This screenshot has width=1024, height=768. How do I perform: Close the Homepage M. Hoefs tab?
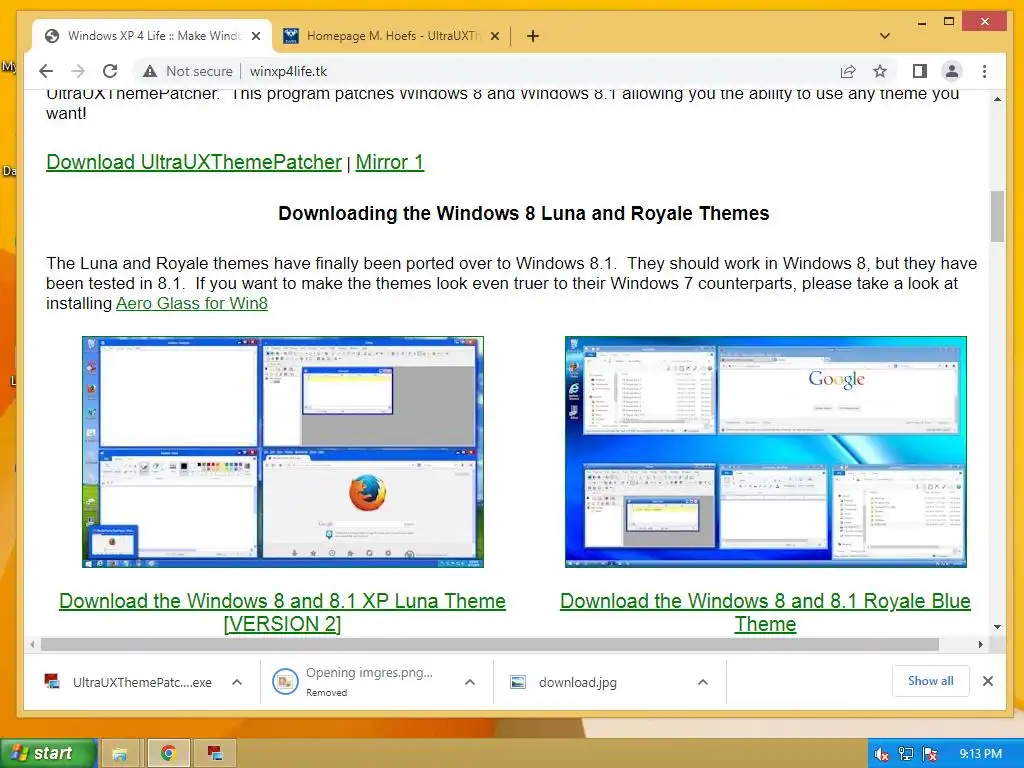495,36
